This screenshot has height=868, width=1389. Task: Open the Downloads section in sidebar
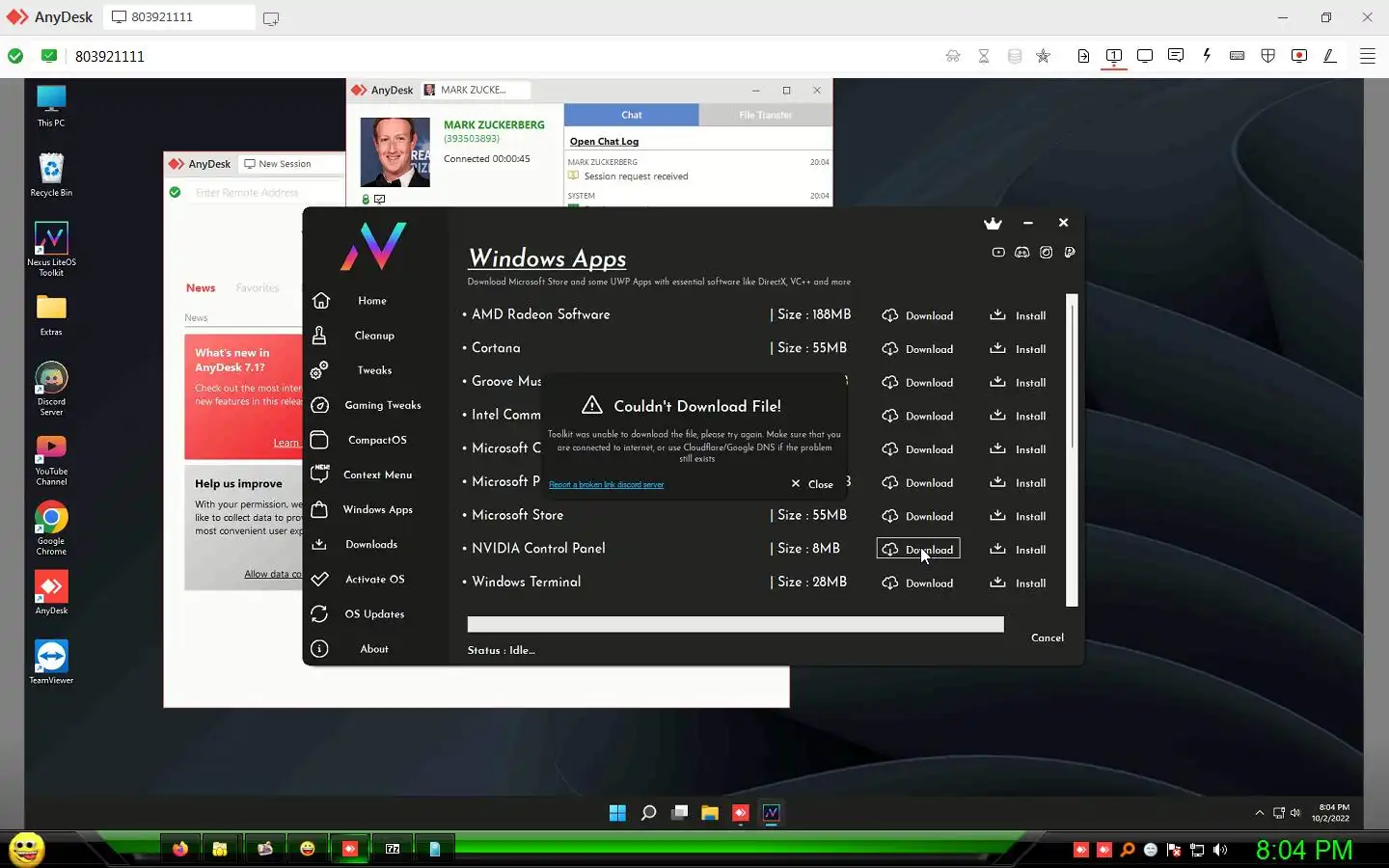coord(370,544)
